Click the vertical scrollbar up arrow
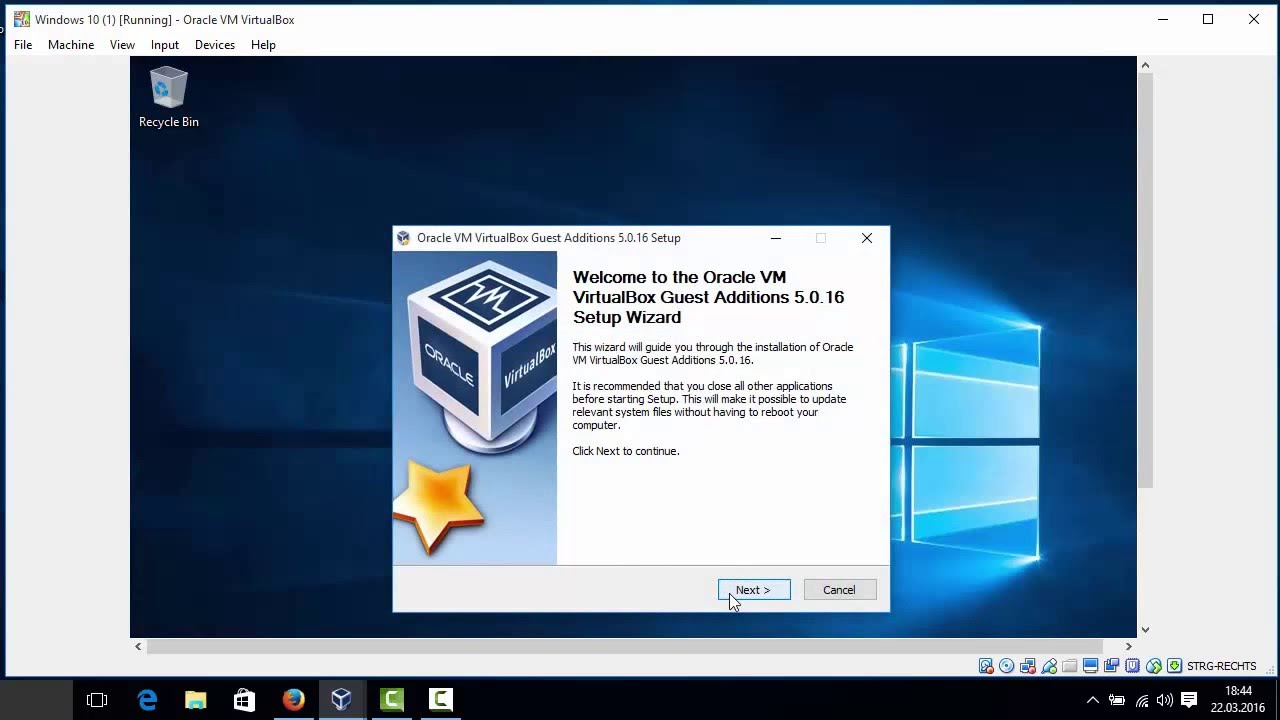Image resolution: width=1280 pixels, height=720 pixels. pyautogui.click(x=1145, y=65)
